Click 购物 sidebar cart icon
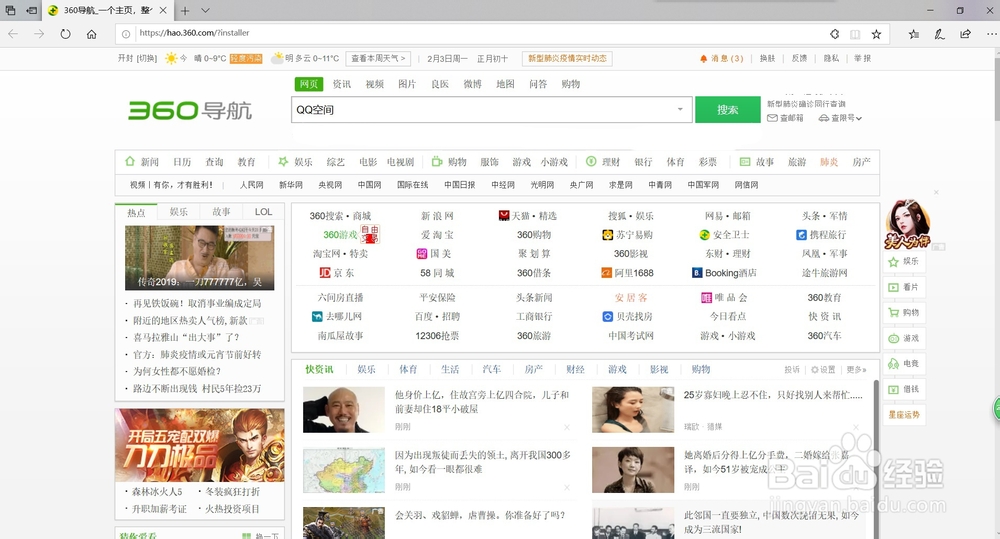This screenshot has height=539, width=1000. 893,313
